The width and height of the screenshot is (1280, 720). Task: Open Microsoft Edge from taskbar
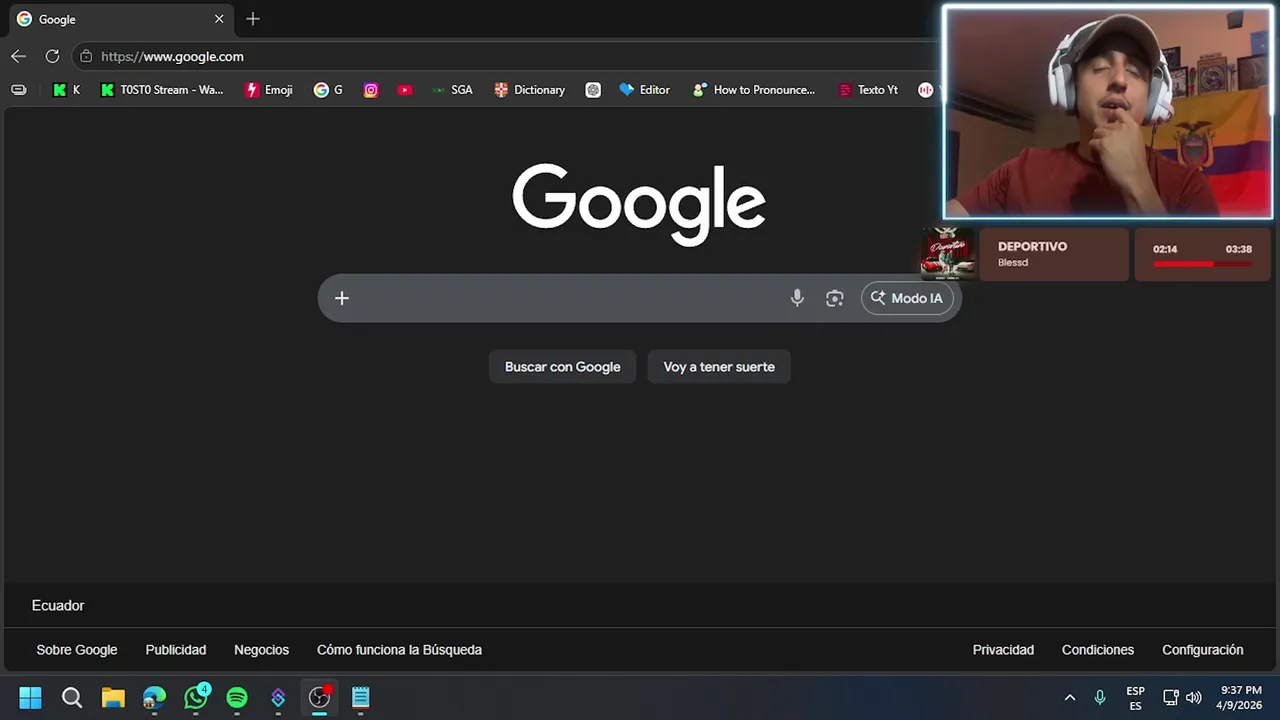coord(154,697)
